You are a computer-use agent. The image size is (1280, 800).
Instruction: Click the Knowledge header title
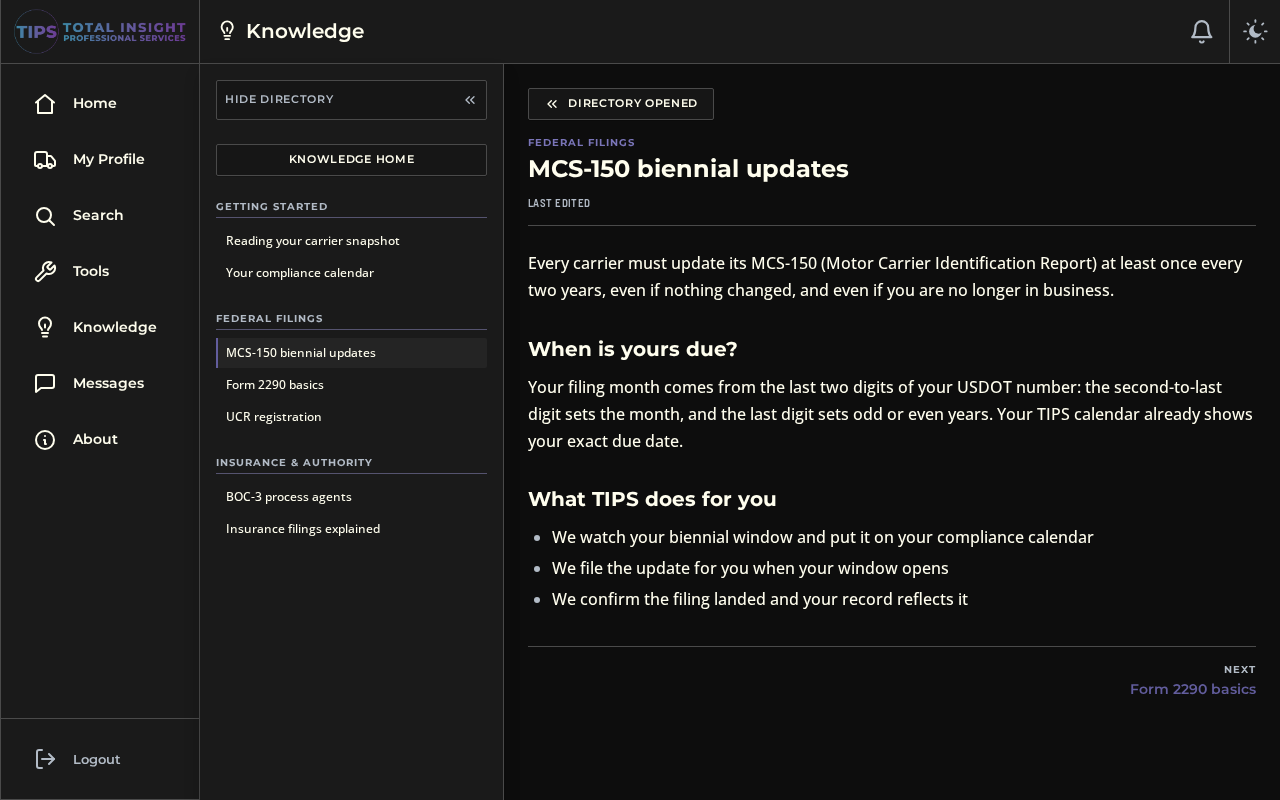[305, 31]
